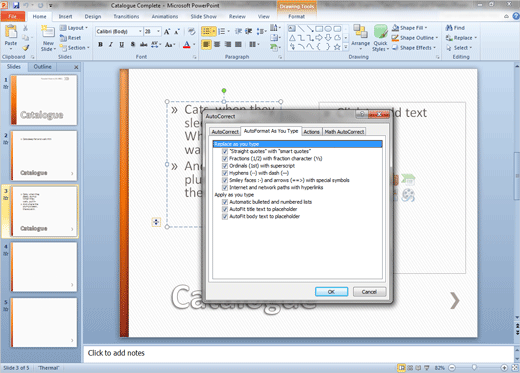Toggle text shadow formatting
This screenshot has width=520, height=373.
(x=133, y=44)
